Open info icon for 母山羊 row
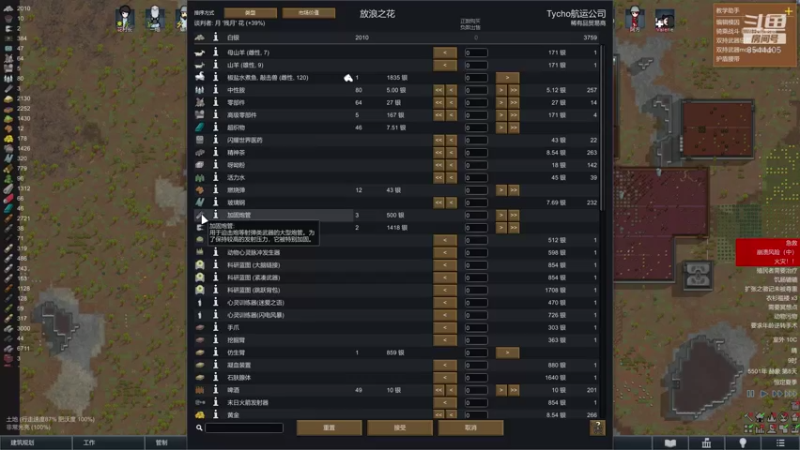 (215, 52)
